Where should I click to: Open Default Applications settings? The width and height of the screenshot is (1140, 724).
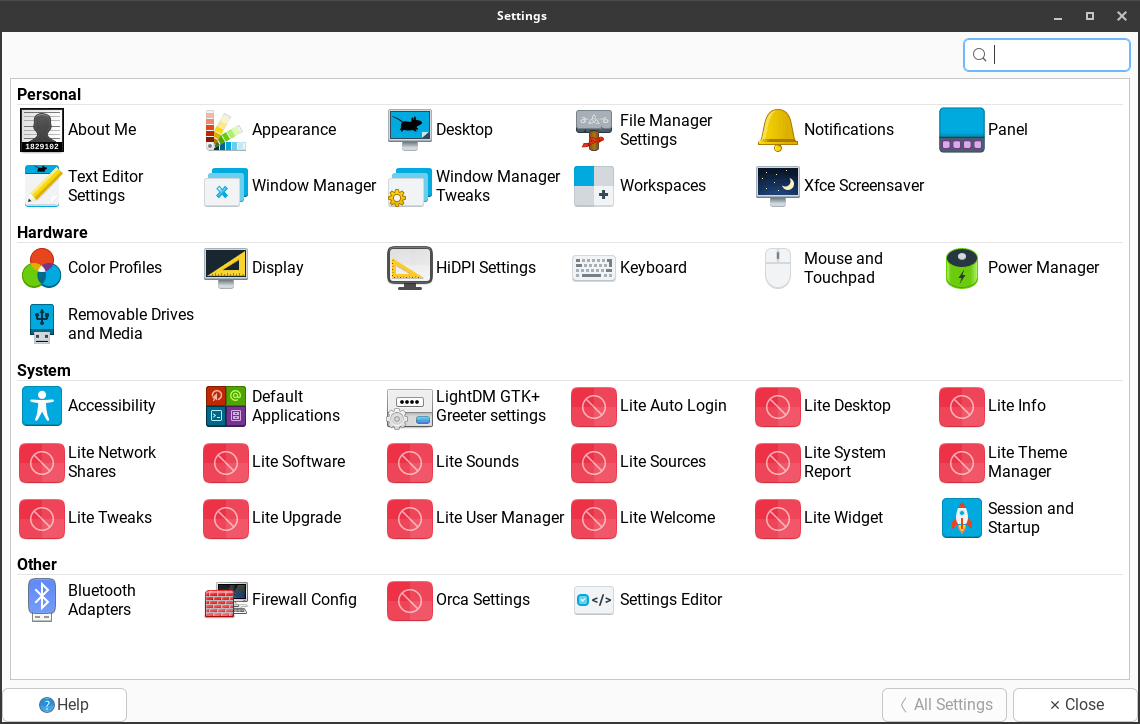[225, 406]
